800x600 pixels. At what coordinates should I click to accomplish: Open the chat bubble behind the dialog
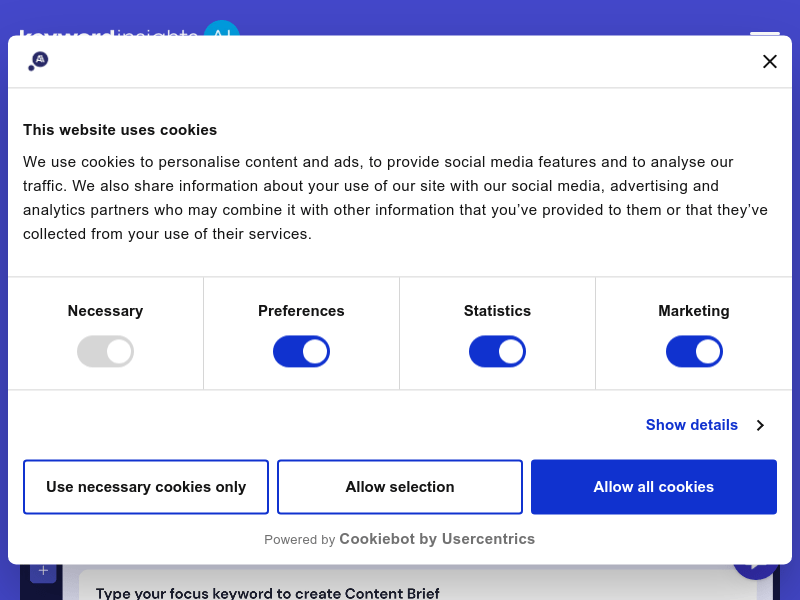click(756, 570)
